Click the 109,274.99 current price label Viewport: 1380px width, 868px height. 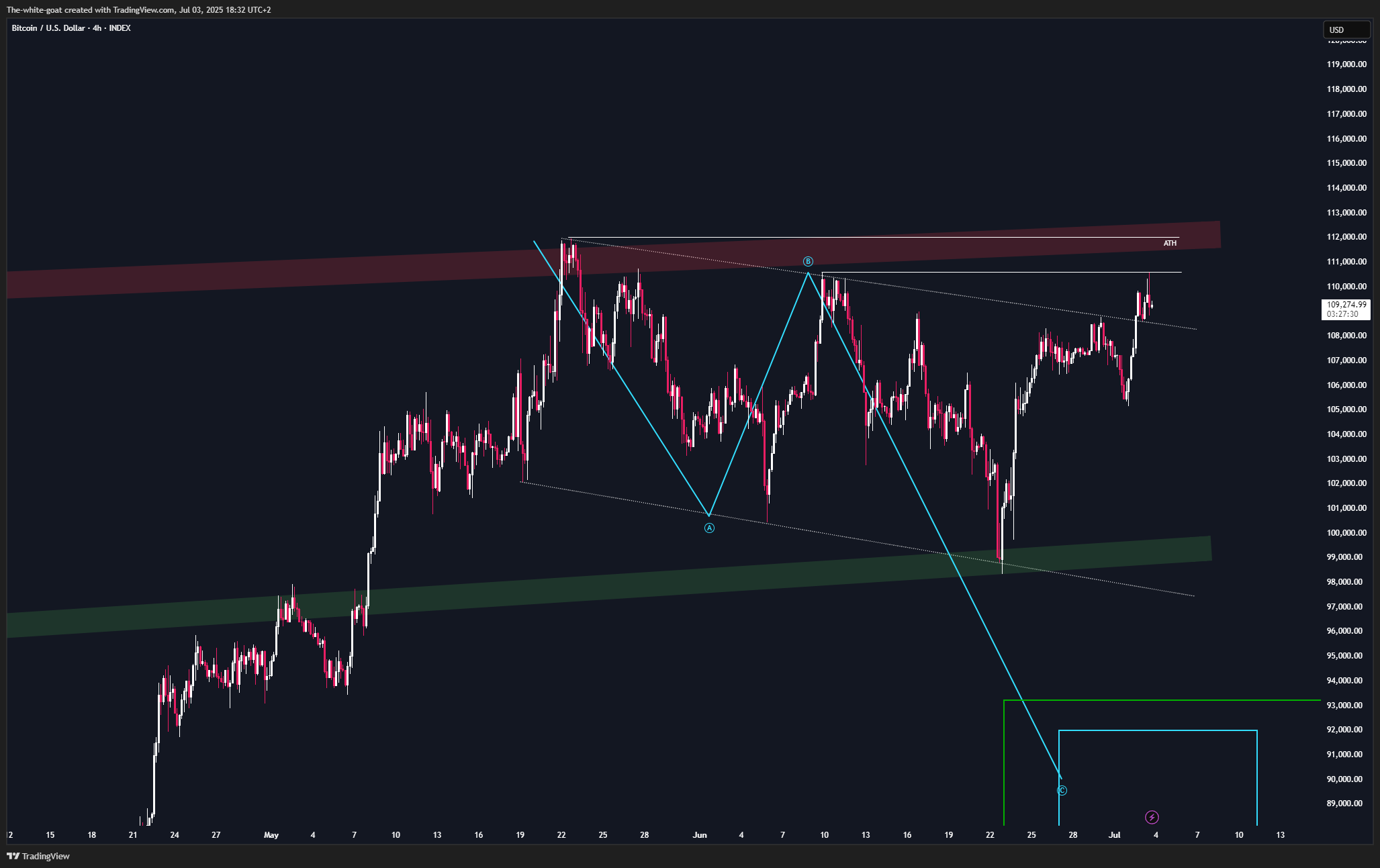coord(1346,305)
